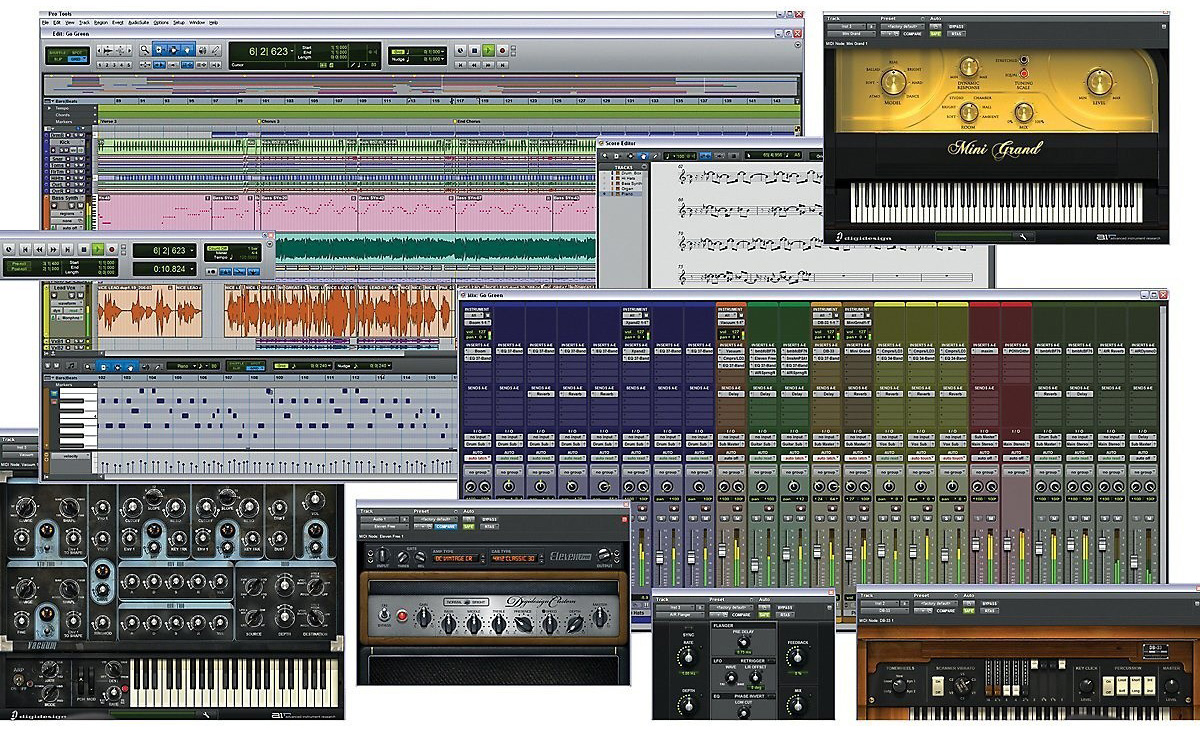This screenshot has width=1200, height=729.
Task: Open the Setup menu in Pro Tools
Action: [178, 21]
